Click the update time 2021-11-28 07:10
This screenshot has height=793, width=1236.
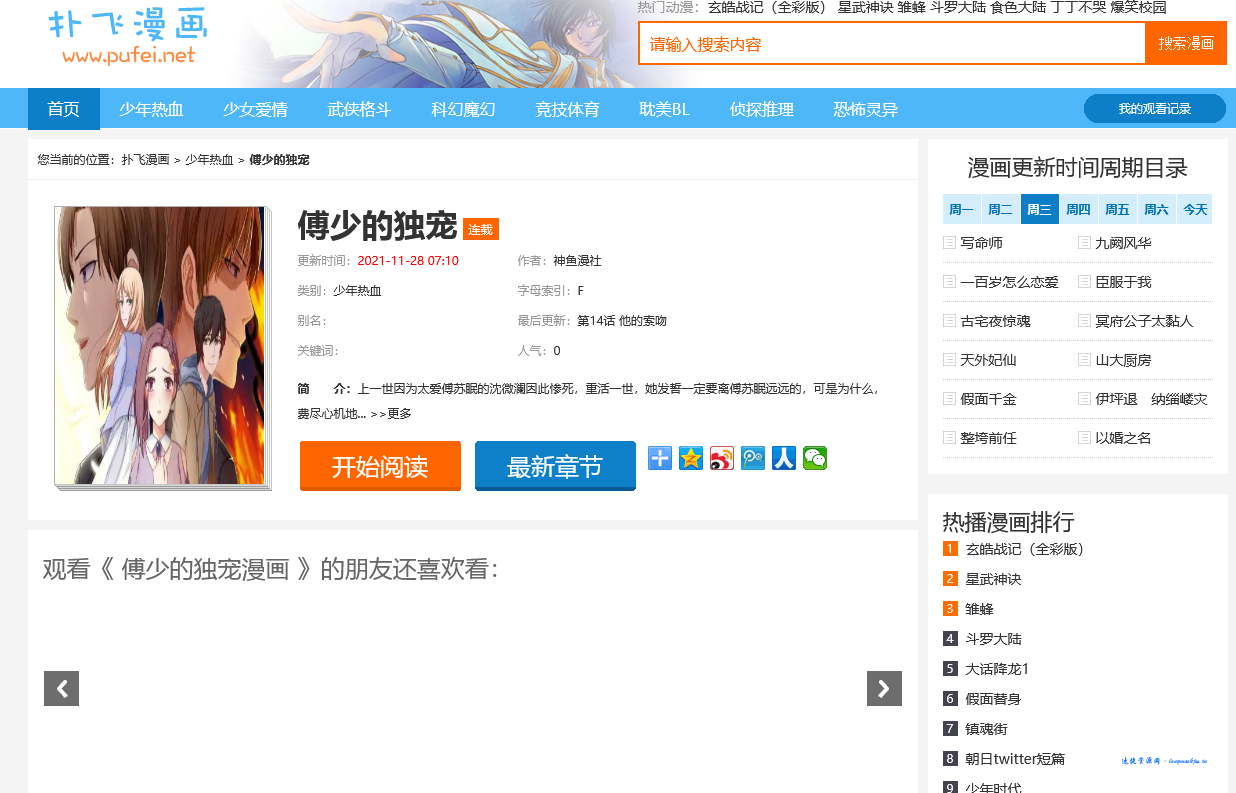(408, 261)
